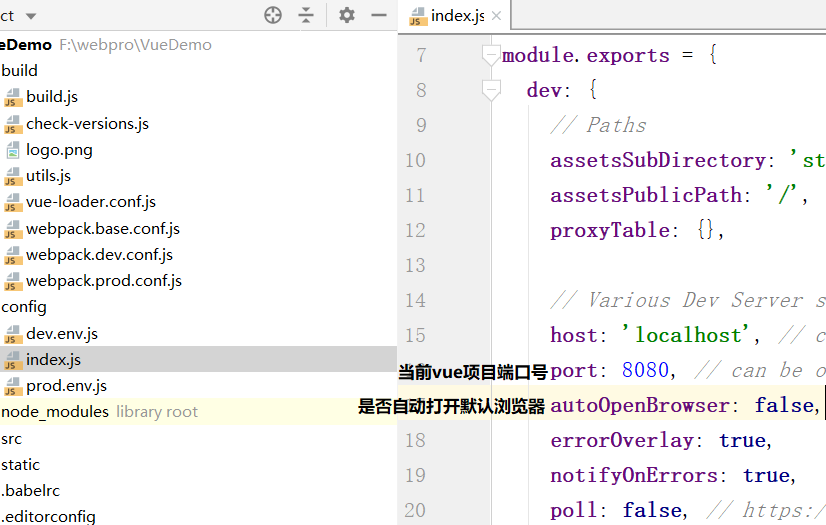Viewport: 826px width, 525px height.
Task: Click the autoOpenBrowser false value
Action: (784, 405)
